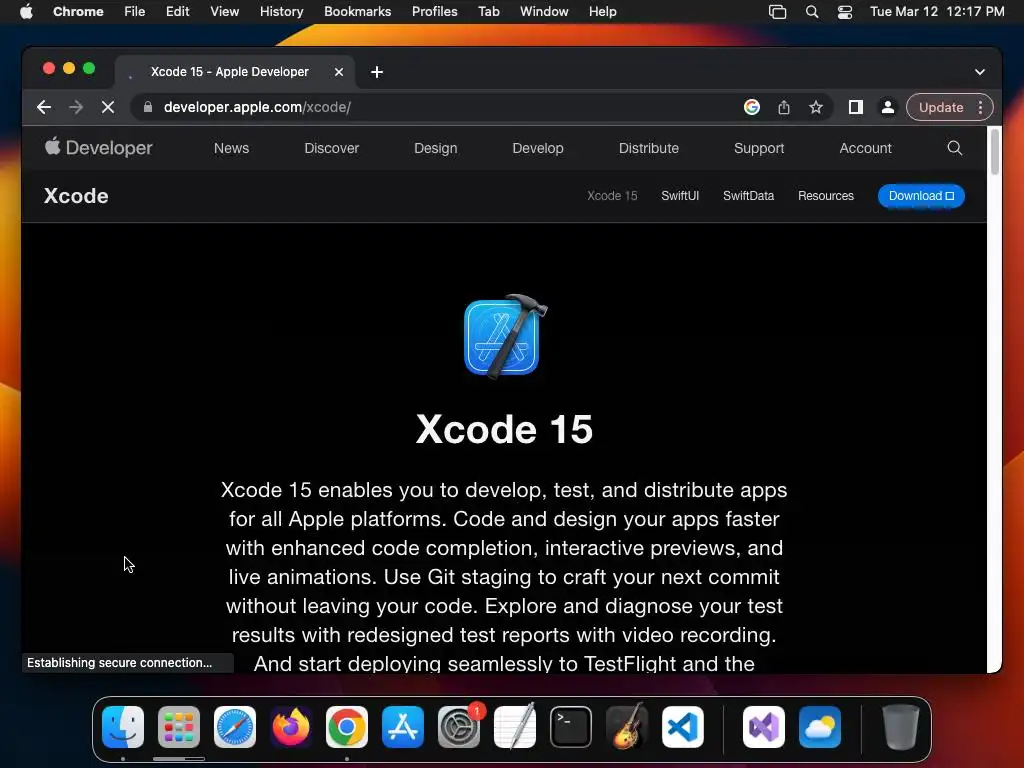The width and height of the screenshot is (1024, 768).
Task: Open Finder from the dock
Action: tap(123, 727)
